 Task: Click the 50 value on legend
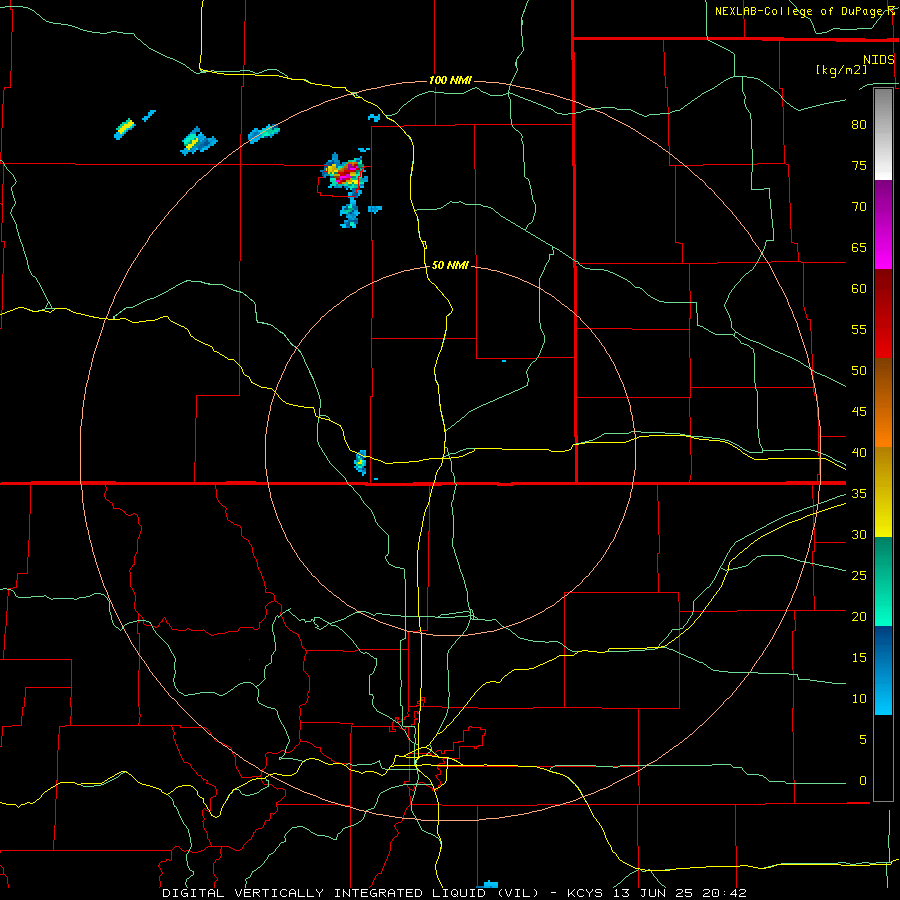click(x=859, y=371)
